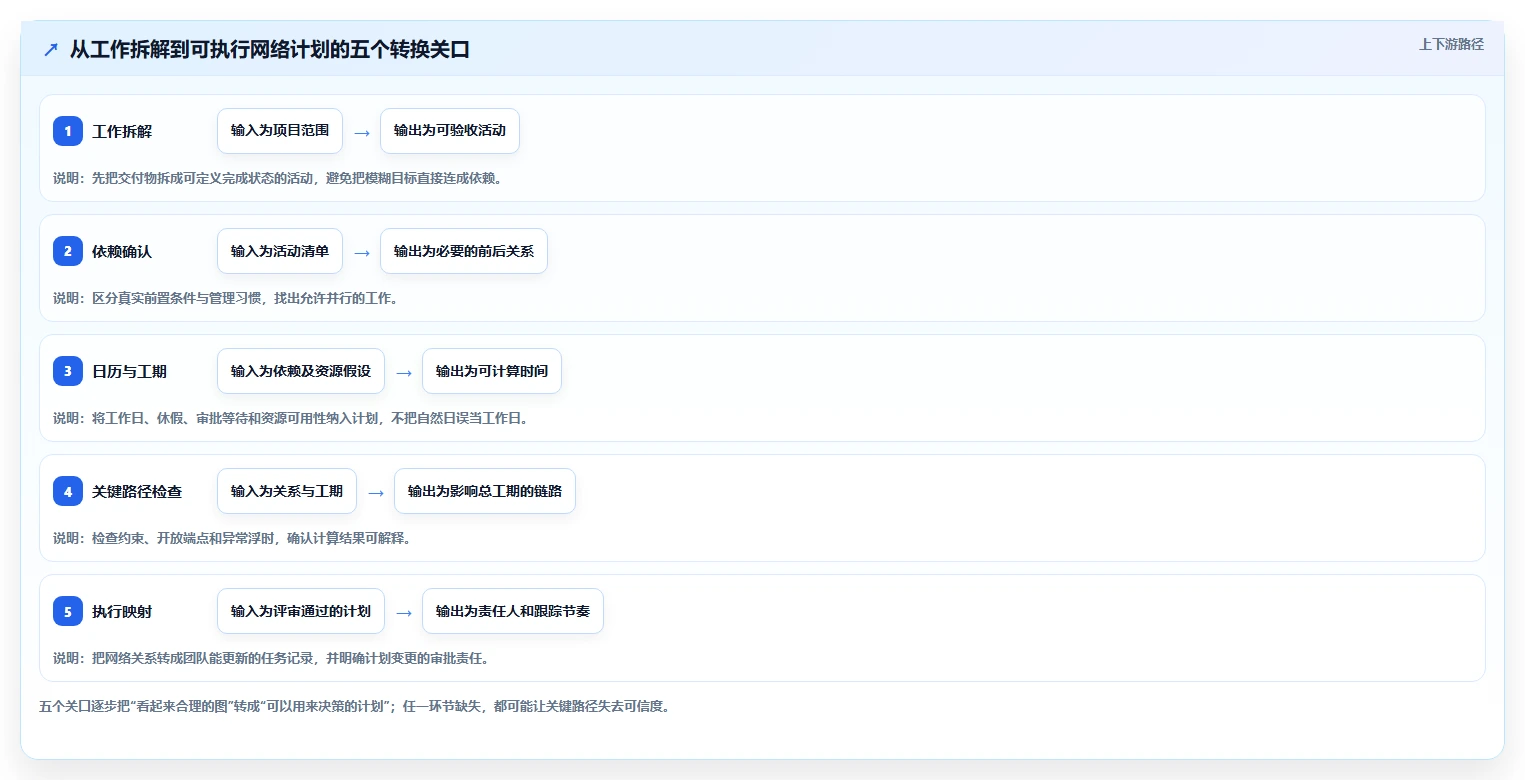Click the 输入为活动清单 chip

[280, 251]
